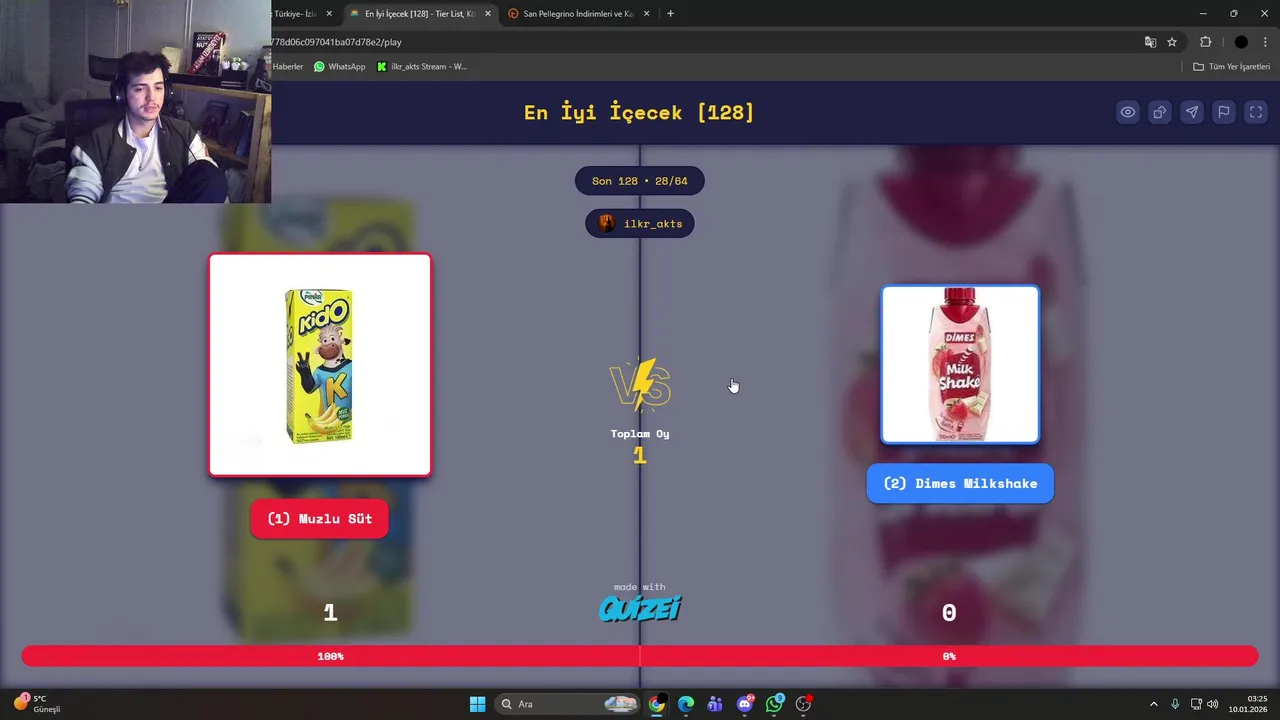
Task: Vote for (2) Dimes Milkshake button
Action: (x=960, y=483)
